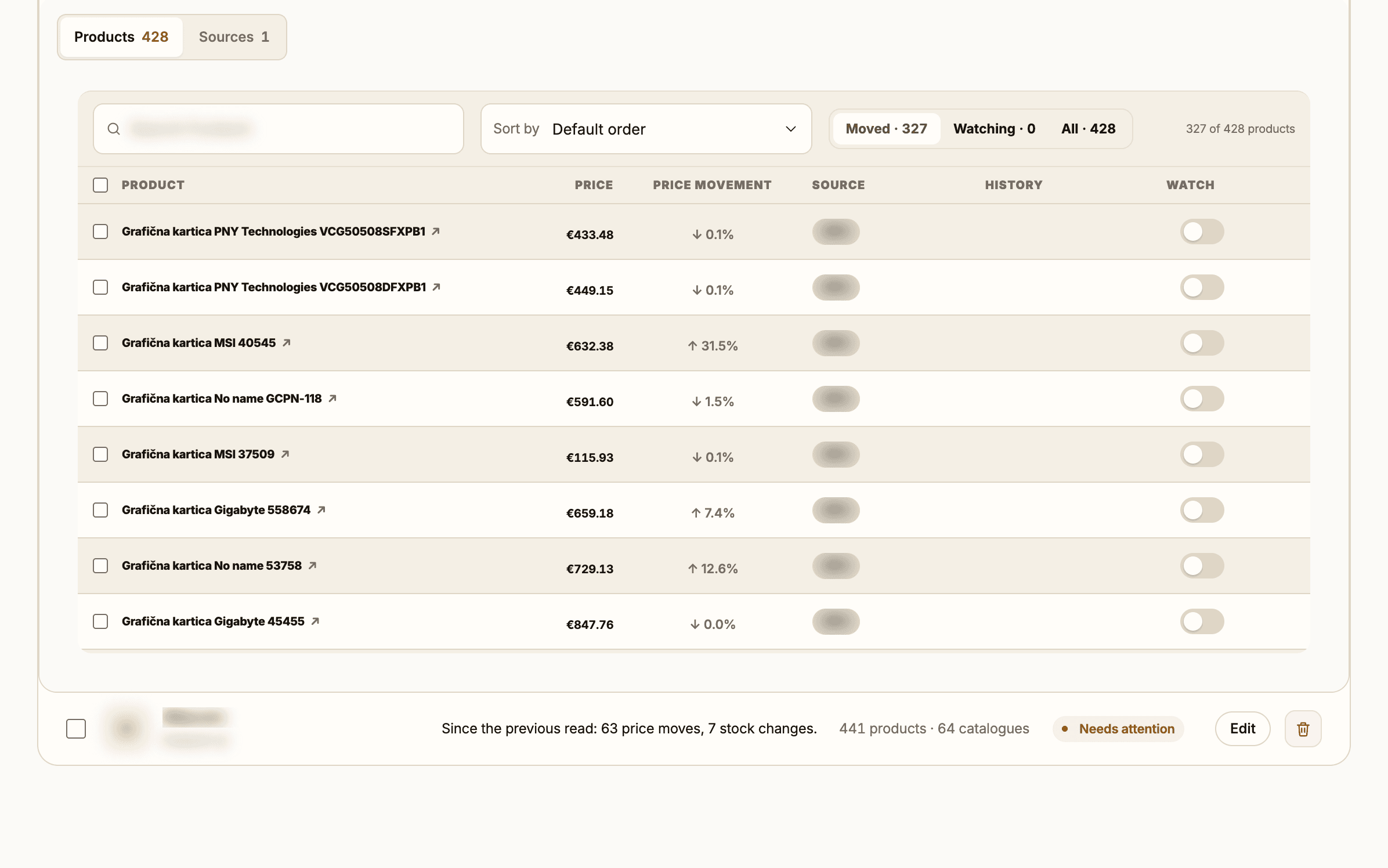Click '441 products · 64 catalogues' text

pos(934,729)
